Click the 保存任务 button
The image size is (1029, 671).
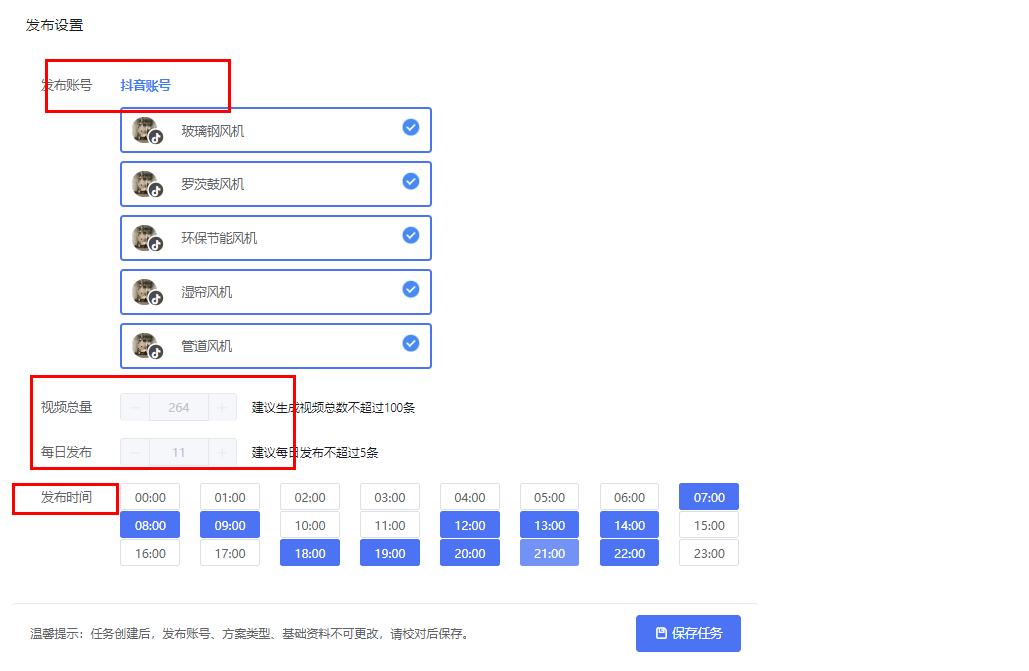click(x=691, y=633)
